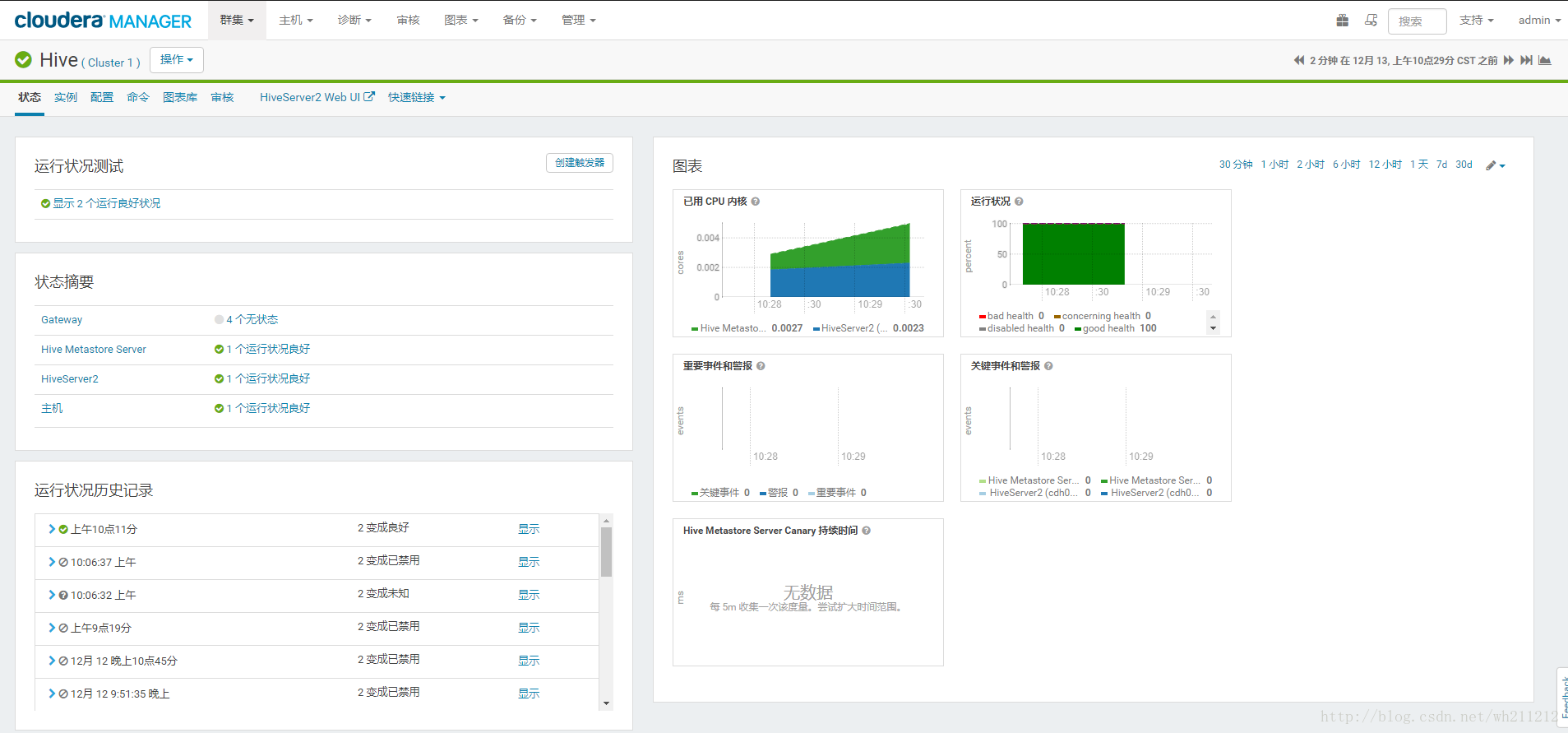Click the blue HiveServer2 CPU legend swatch
The image size is (1568, 733).
816,329
